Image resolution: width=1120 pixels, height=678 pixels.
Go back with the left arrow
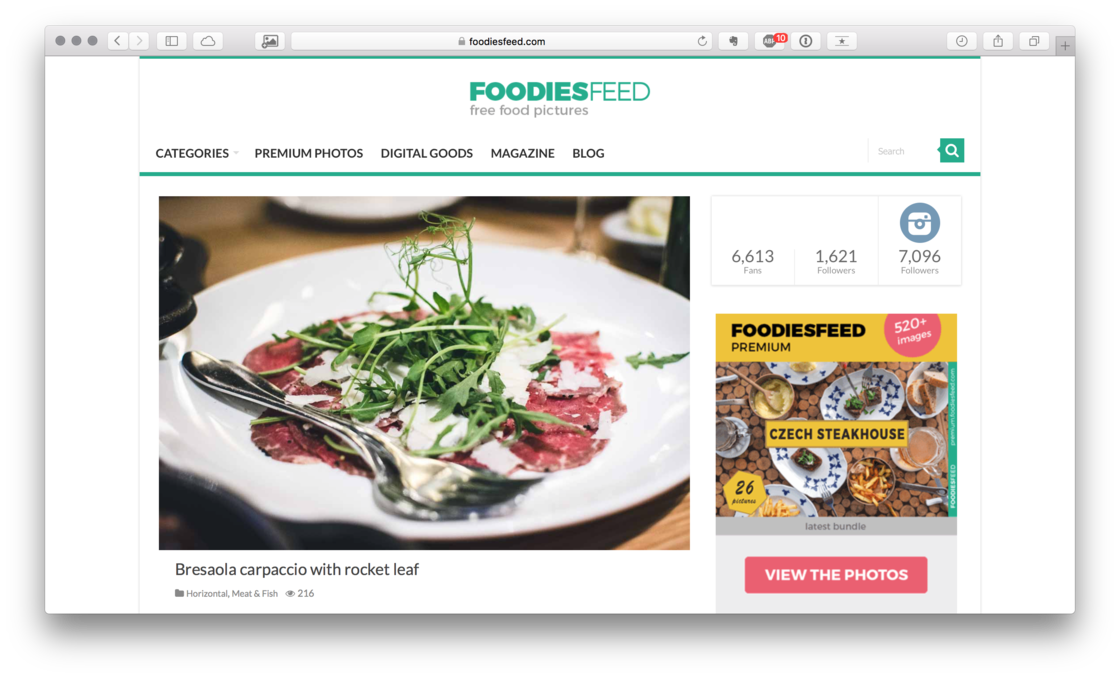coord(117,41)
